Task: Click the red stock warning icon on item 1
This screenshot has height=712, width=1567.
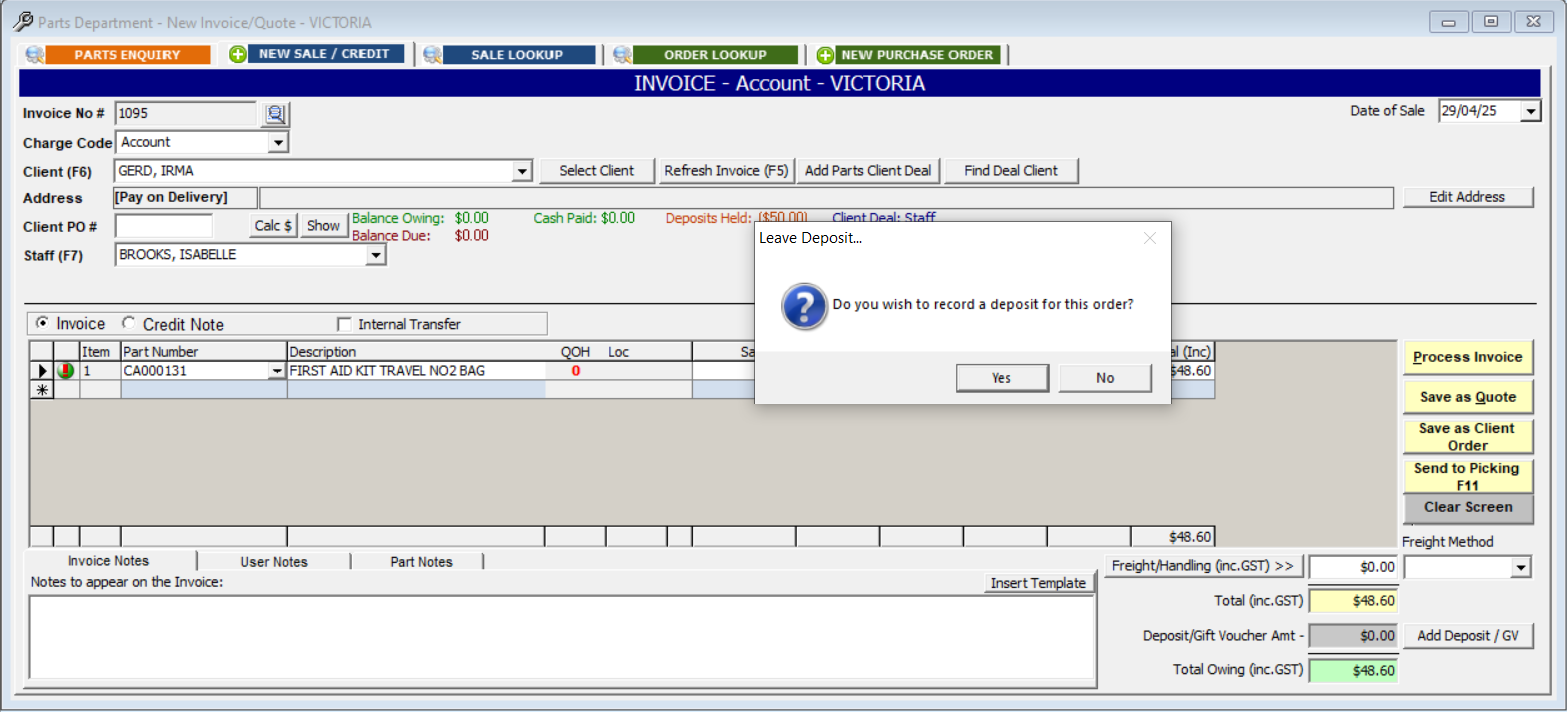Action: pos(67,371)
